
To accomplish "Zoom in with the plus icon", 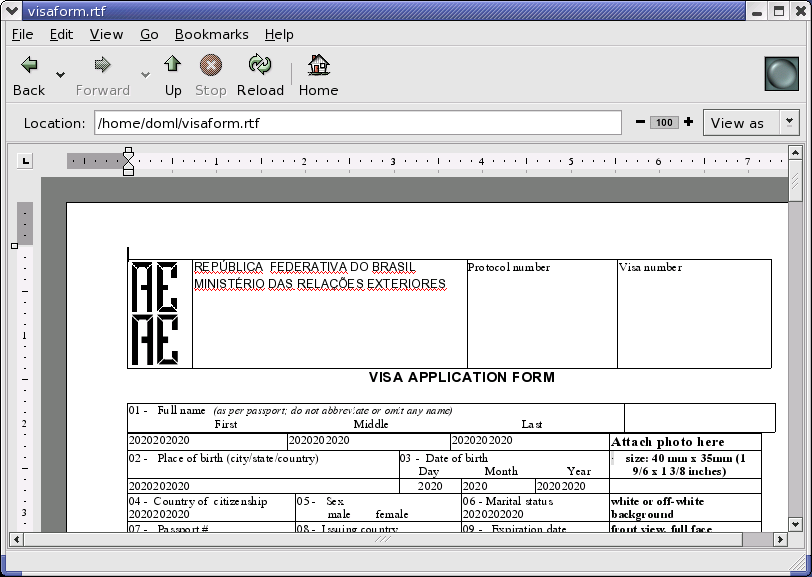I will (x=688, y=123).
